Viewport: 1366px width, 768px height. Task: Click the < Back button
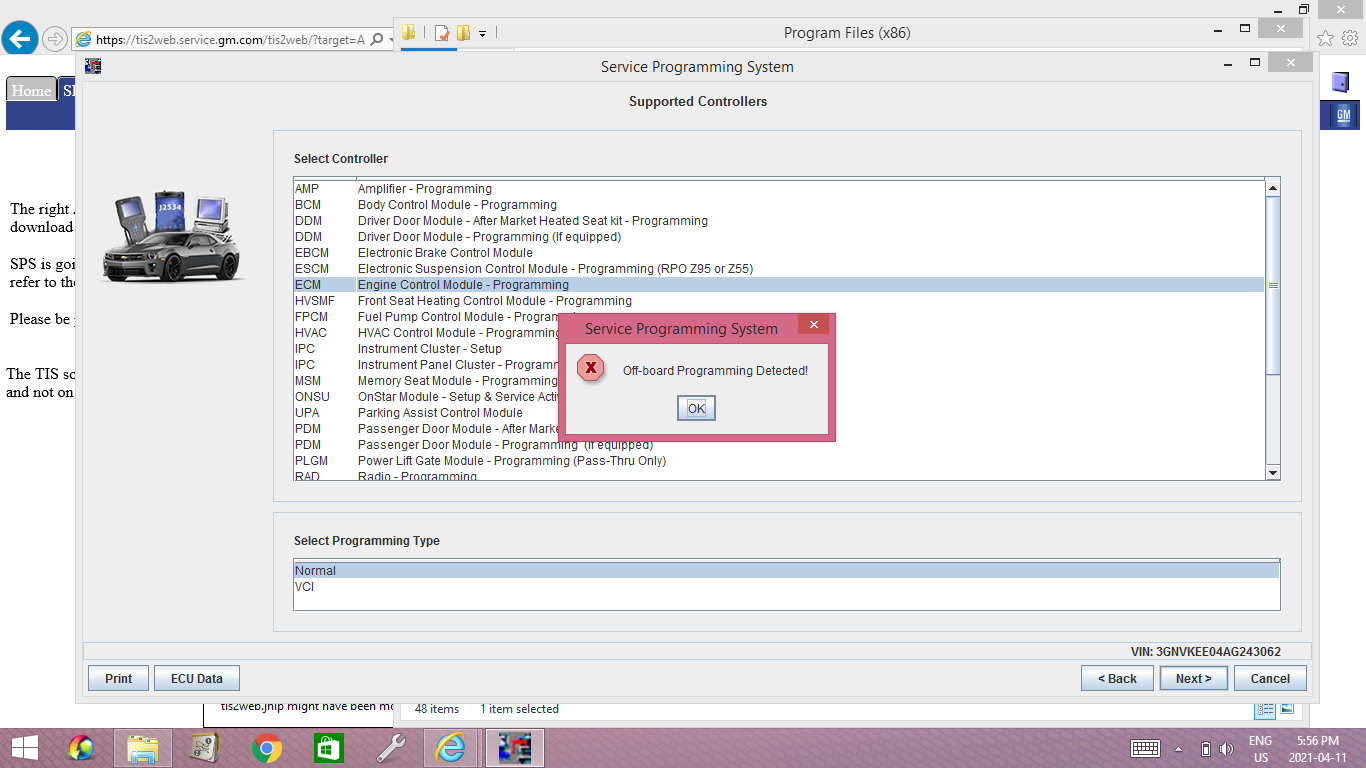click(1117, 678)
